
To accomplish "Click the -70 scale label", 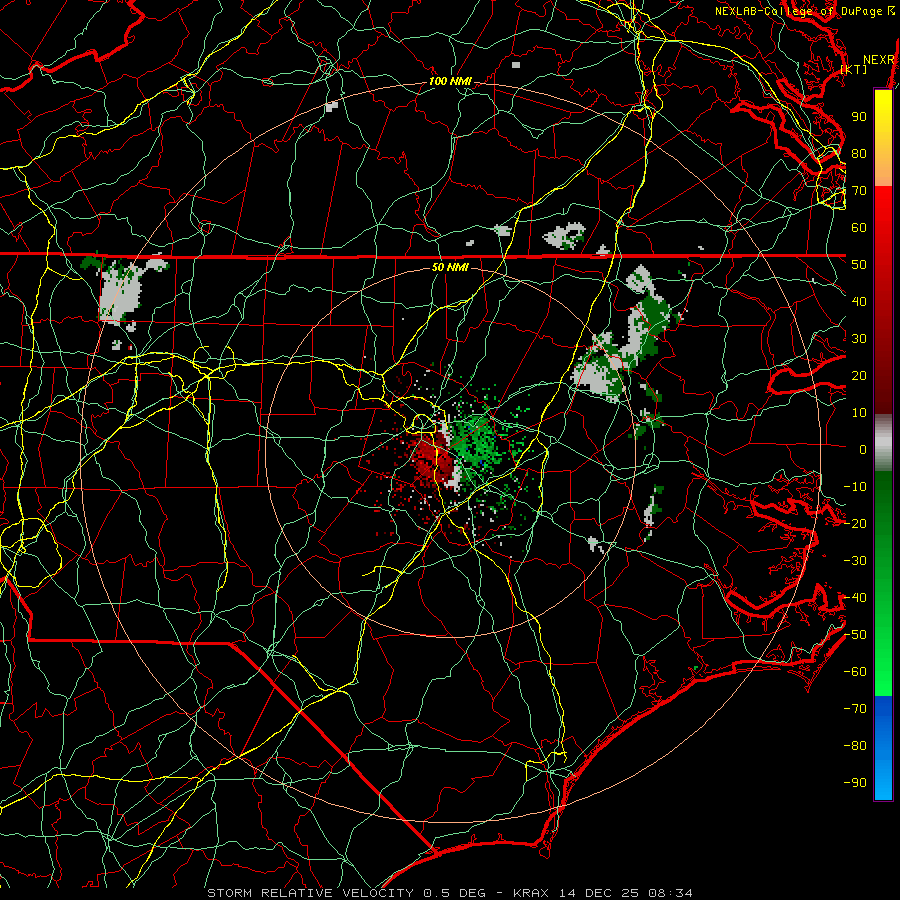I will 855,709.
